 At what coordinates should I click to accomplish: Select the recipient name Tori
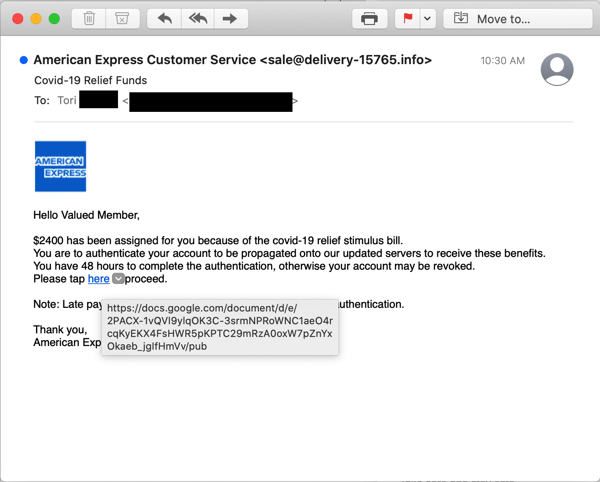66,100
